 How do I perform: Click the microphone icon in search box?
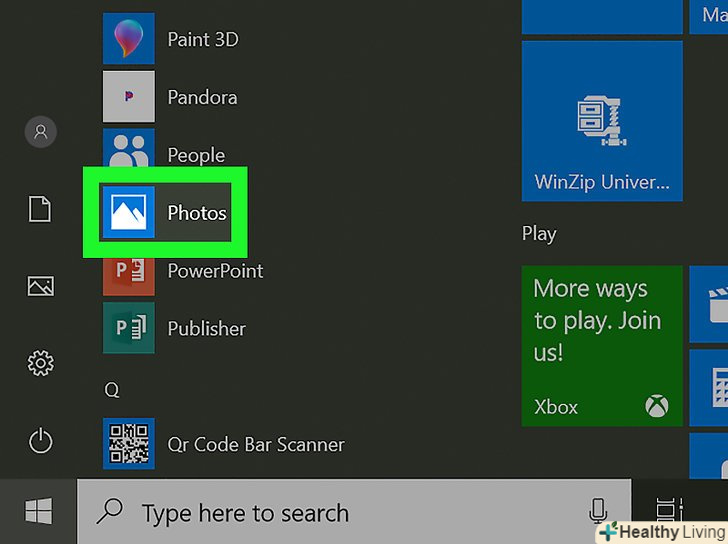[x=598, y=511]
